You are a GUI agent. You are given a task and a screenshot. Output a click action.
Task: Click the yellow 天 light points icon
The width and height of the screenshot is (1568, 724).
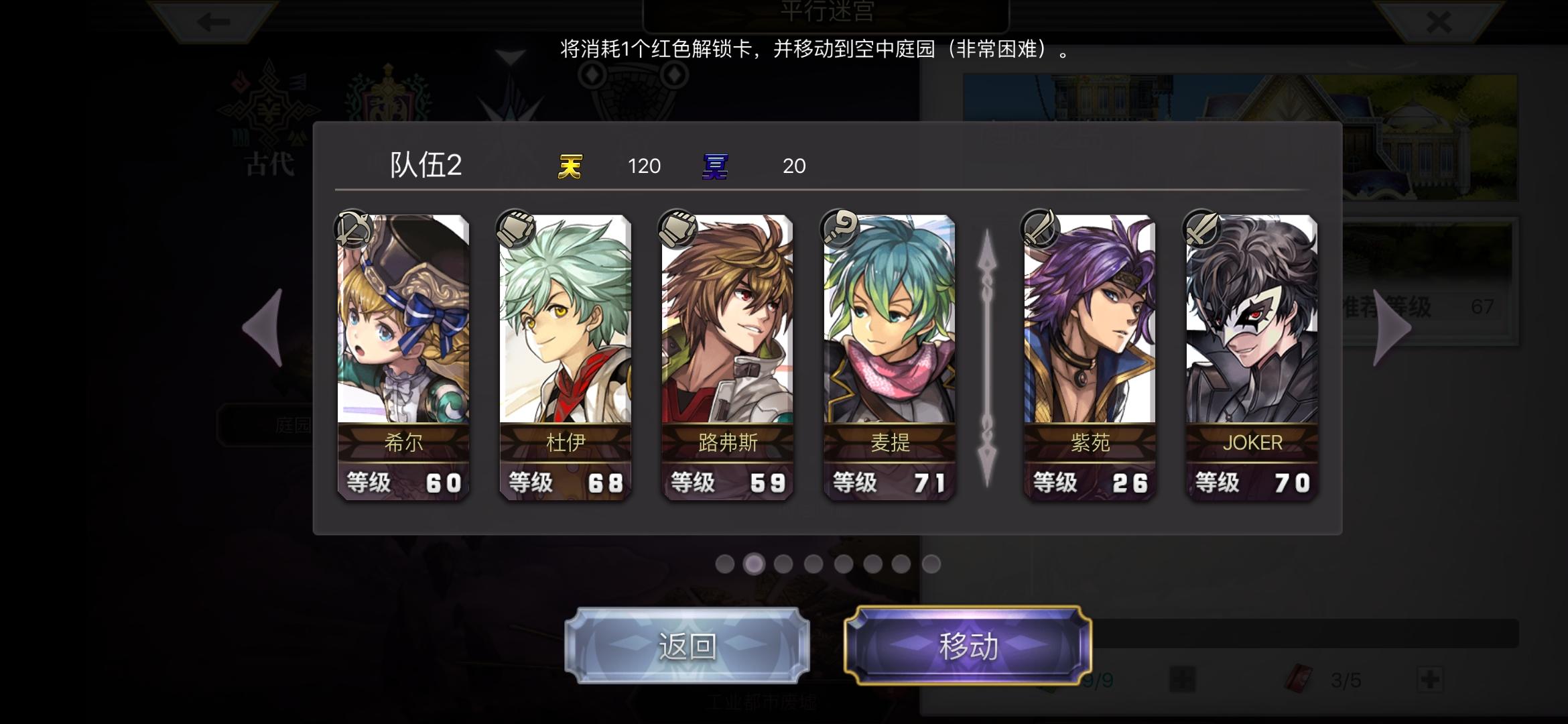point(570,166)
